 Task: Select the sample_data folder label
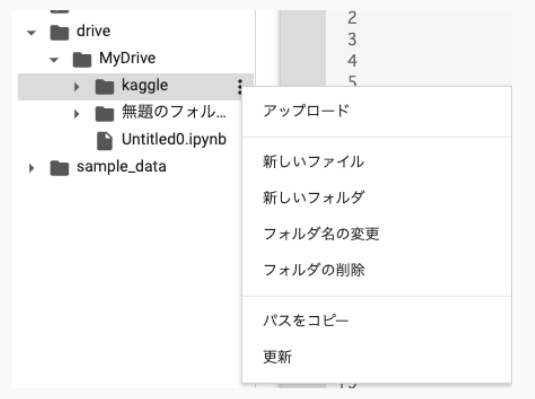click(x=121, y=167)
